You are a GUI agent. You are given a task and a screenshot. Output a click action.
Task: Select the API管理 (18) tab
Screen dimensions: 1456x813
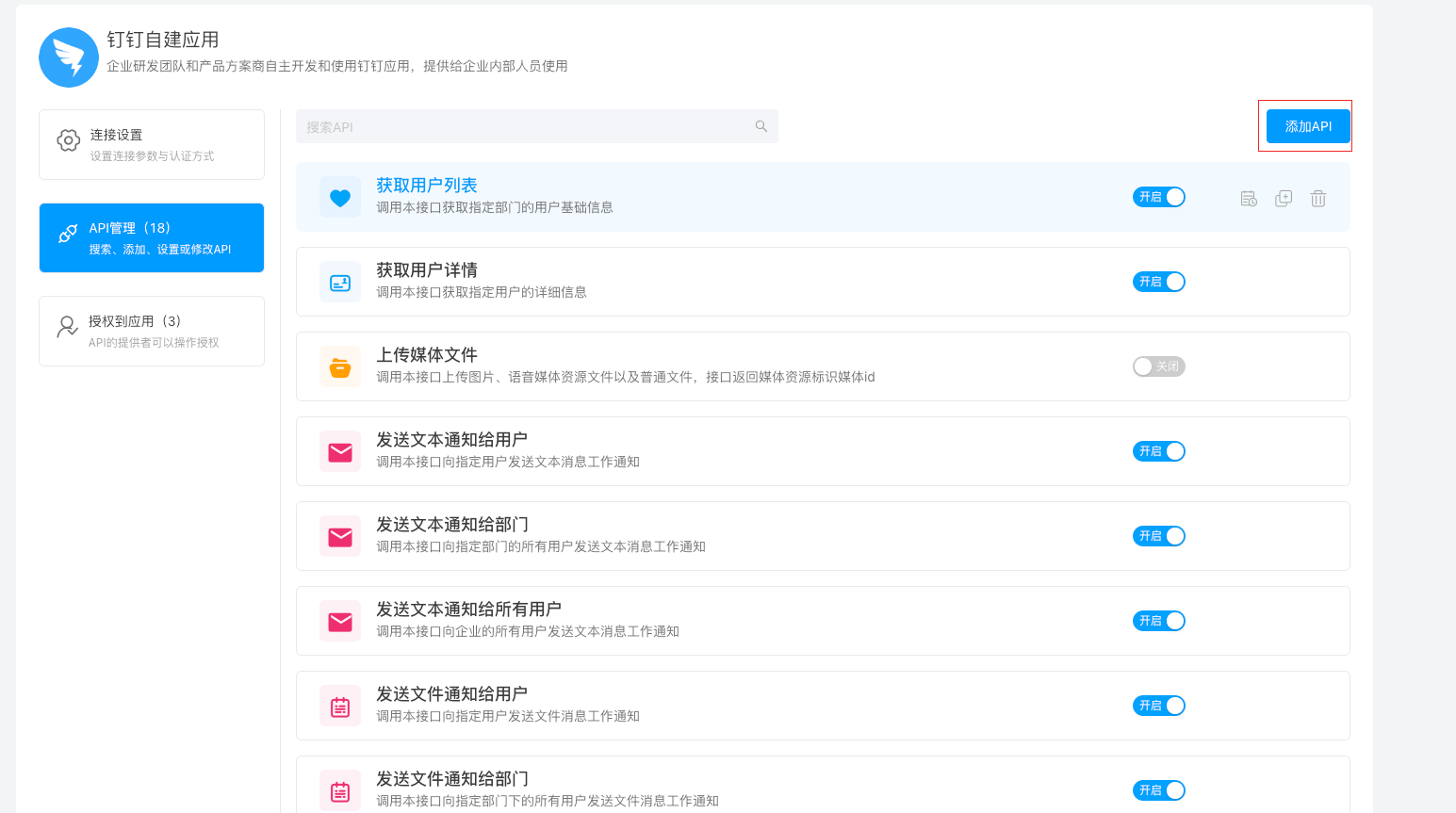(x=152, y=237)
